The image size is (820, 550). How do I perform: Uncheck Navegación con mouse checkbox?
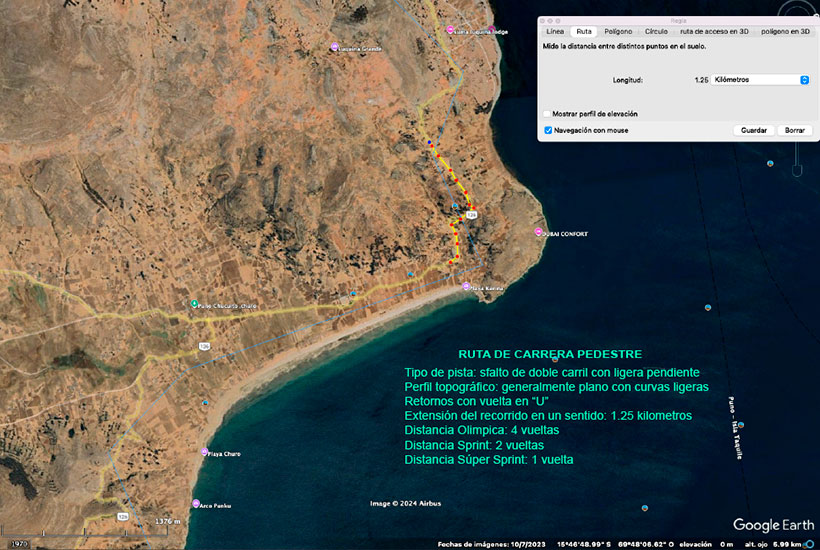(x=547, y=130)
